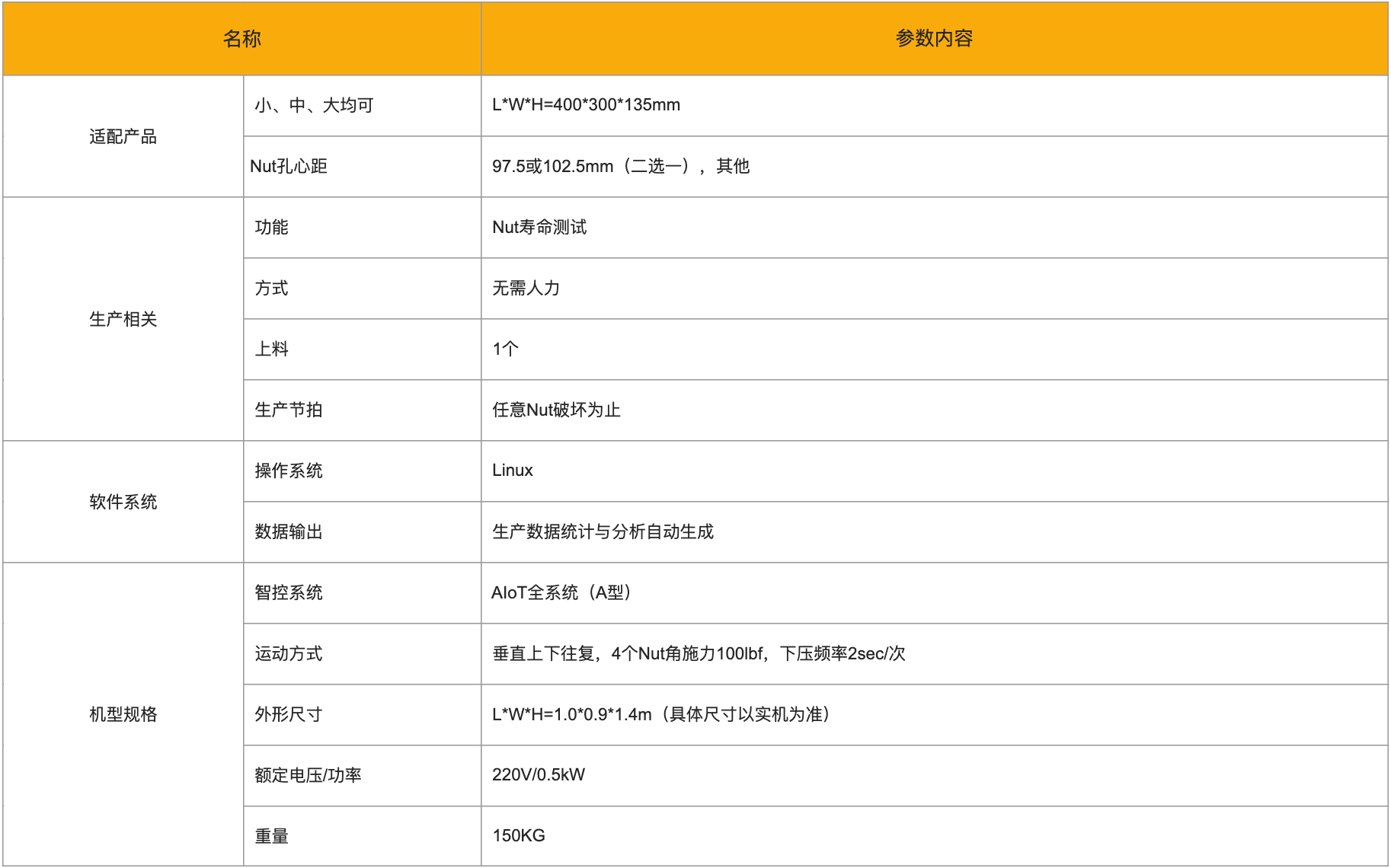The image size is (1391, 868).
Task: Click the 运动方式 label cell
Action: [x=289, y=653]
